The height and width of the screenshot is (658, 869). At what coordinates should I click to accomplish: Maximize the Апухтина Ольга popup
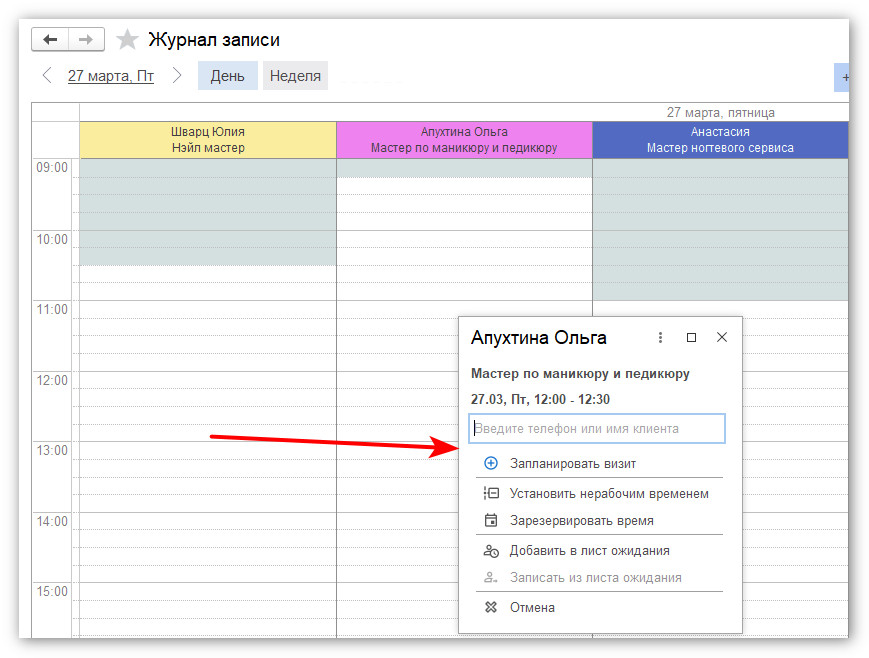(x=691, y=337)
